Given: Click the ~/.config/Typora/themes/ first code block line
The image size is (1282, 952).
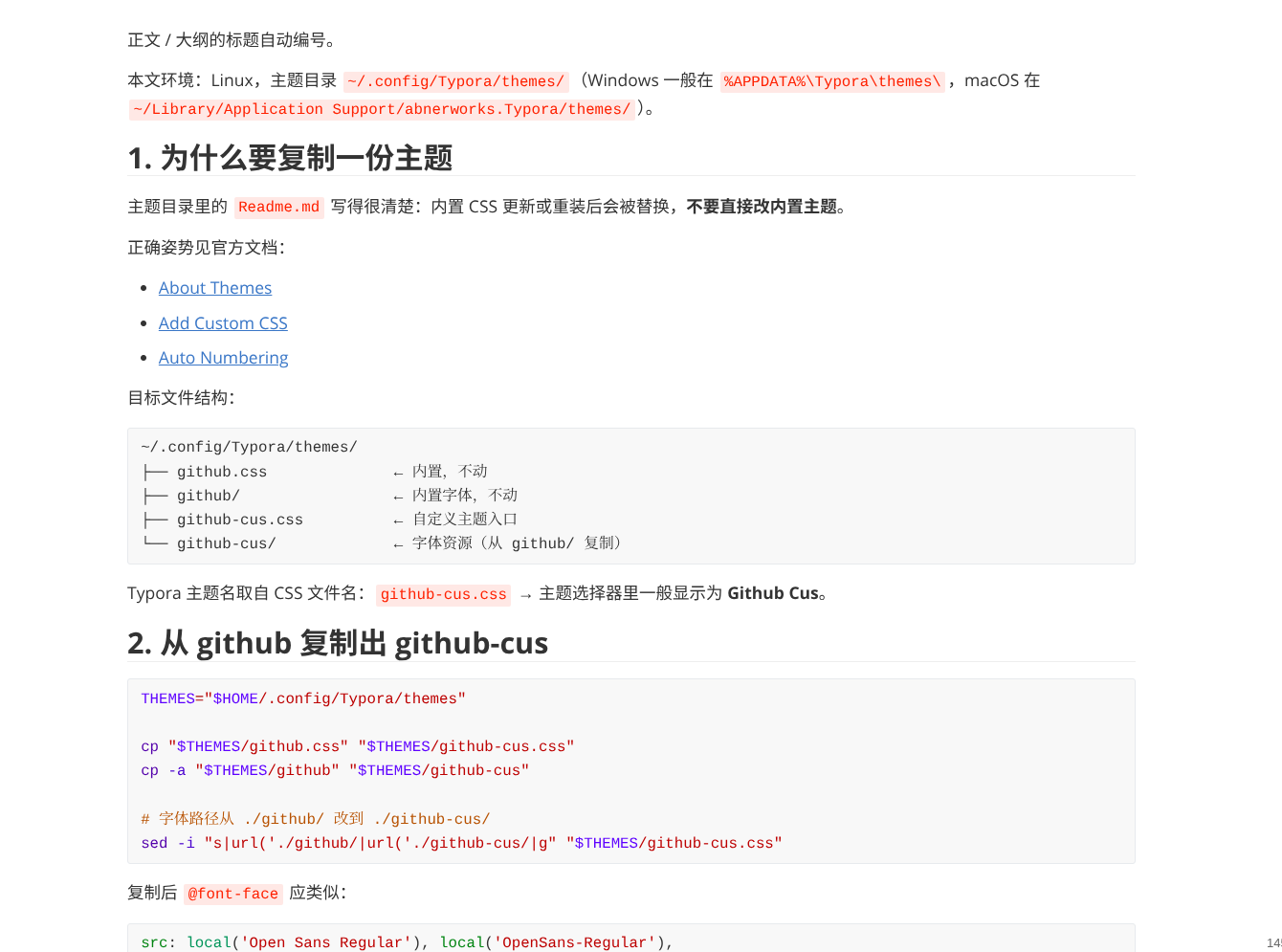Looking at the screenshot, I should [249, 447].
